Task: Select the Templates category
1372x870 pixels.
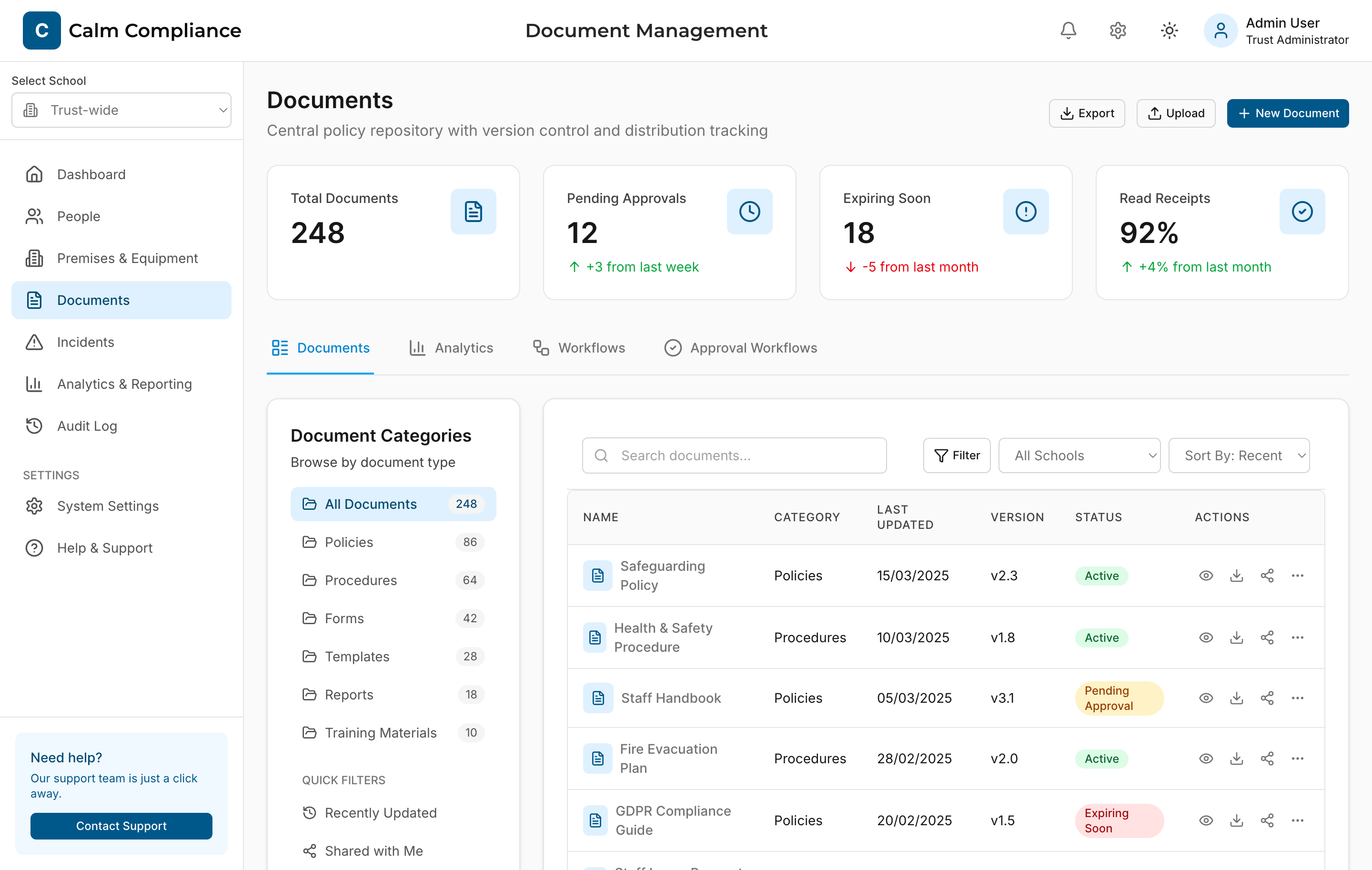Action: [393, 657]
